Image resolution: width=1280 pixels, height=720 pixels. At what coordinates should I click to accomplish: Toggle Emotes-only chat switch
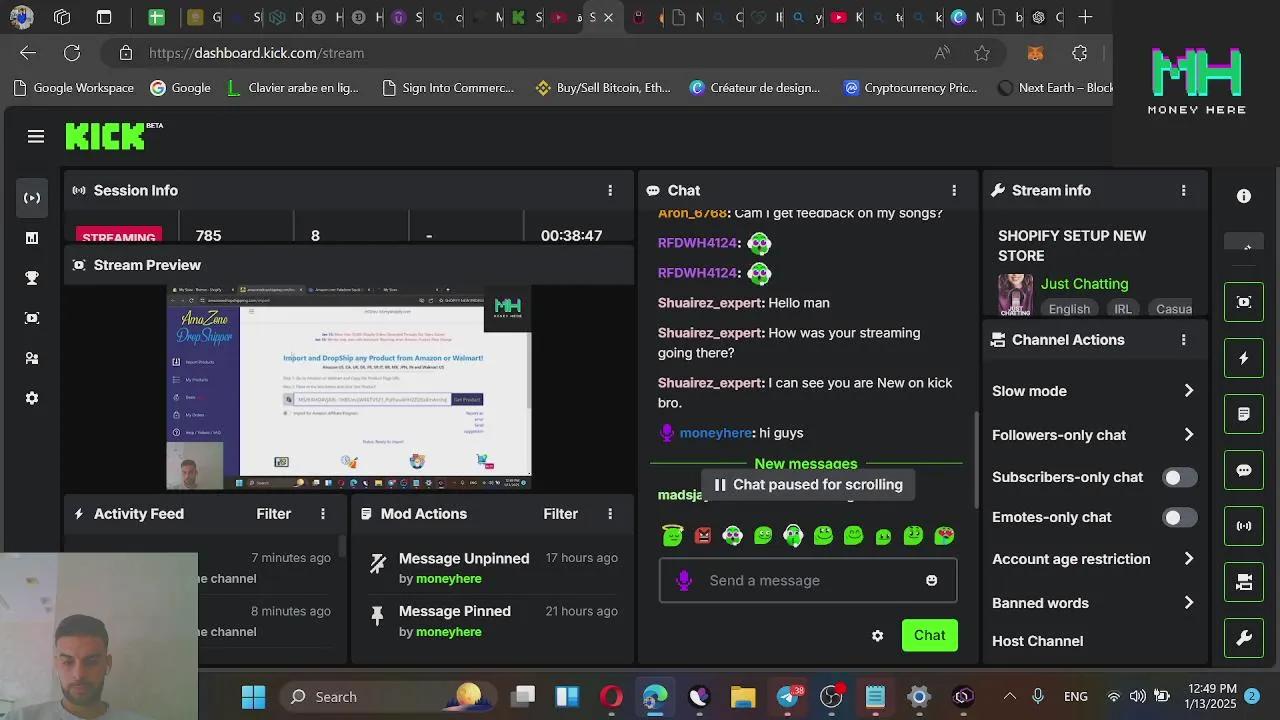pos(1180,518)
